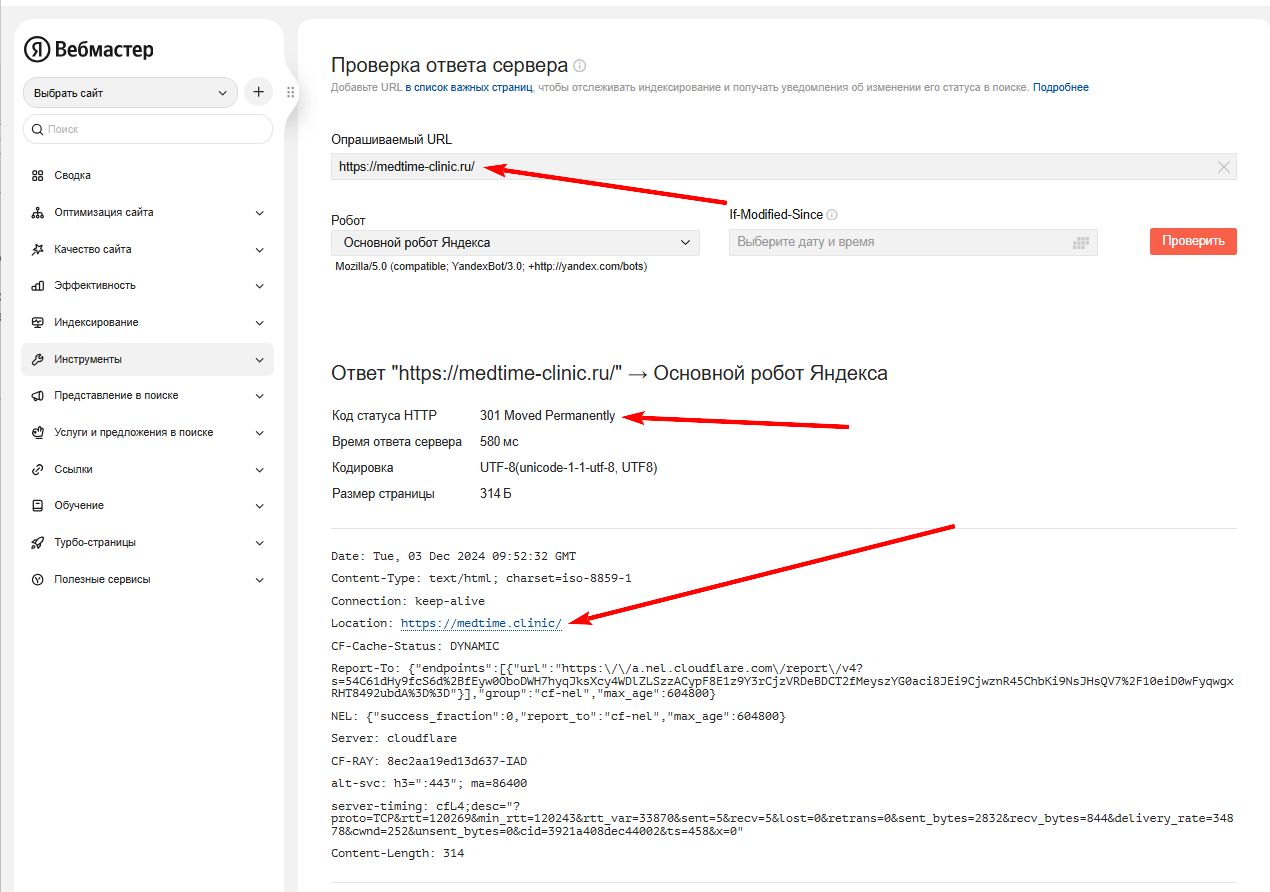The width and height of the screenshot is (1270, 892).
Task: Expand the Оптимизация сайта section
Action: click(259, 212)
